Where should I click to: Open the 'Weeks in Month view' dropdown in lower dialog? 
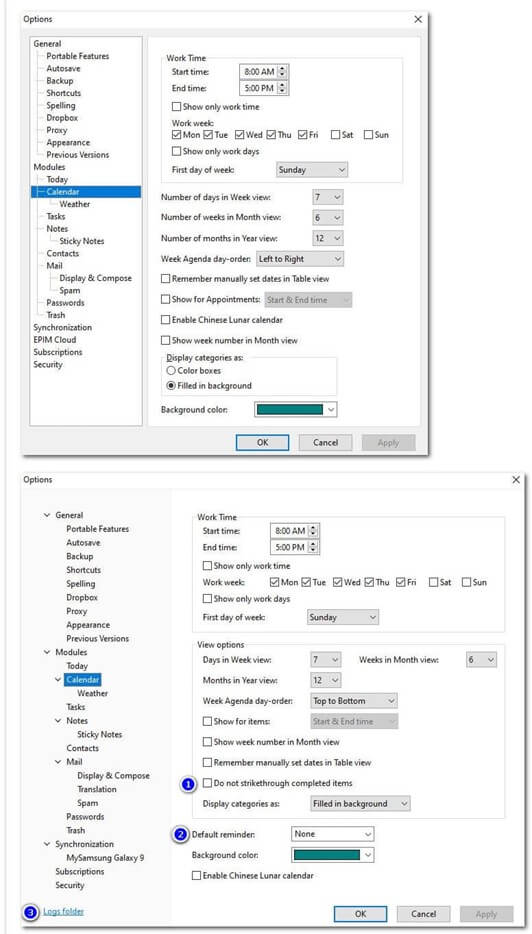481,660
